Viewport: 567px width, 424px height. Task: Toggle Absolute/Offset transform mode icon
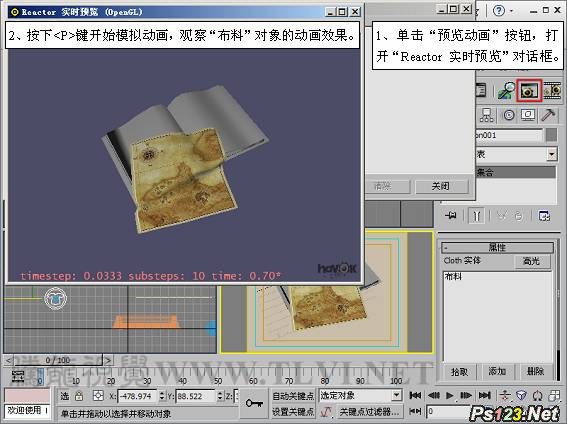tap(98, 396)
